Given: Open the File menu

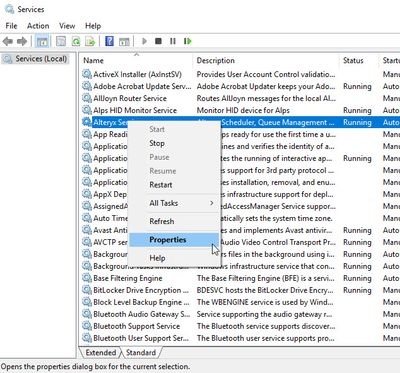Looking at the screenshot, I should 11,26.
